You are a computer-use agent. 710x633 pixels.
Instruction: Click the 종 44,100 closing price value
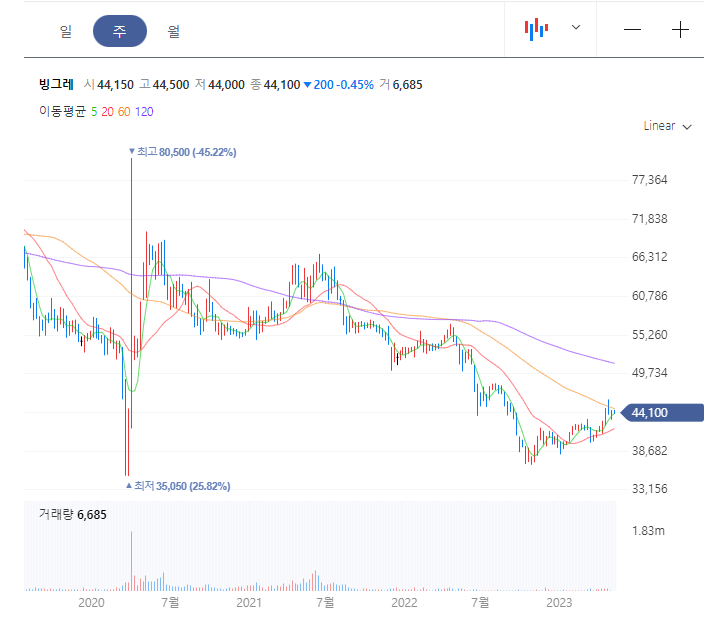[275, 85]
